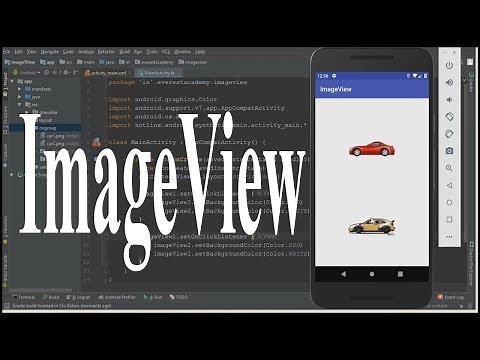Rotate the emulator left
The image size is (480, 360).
[x=449, y=117]
